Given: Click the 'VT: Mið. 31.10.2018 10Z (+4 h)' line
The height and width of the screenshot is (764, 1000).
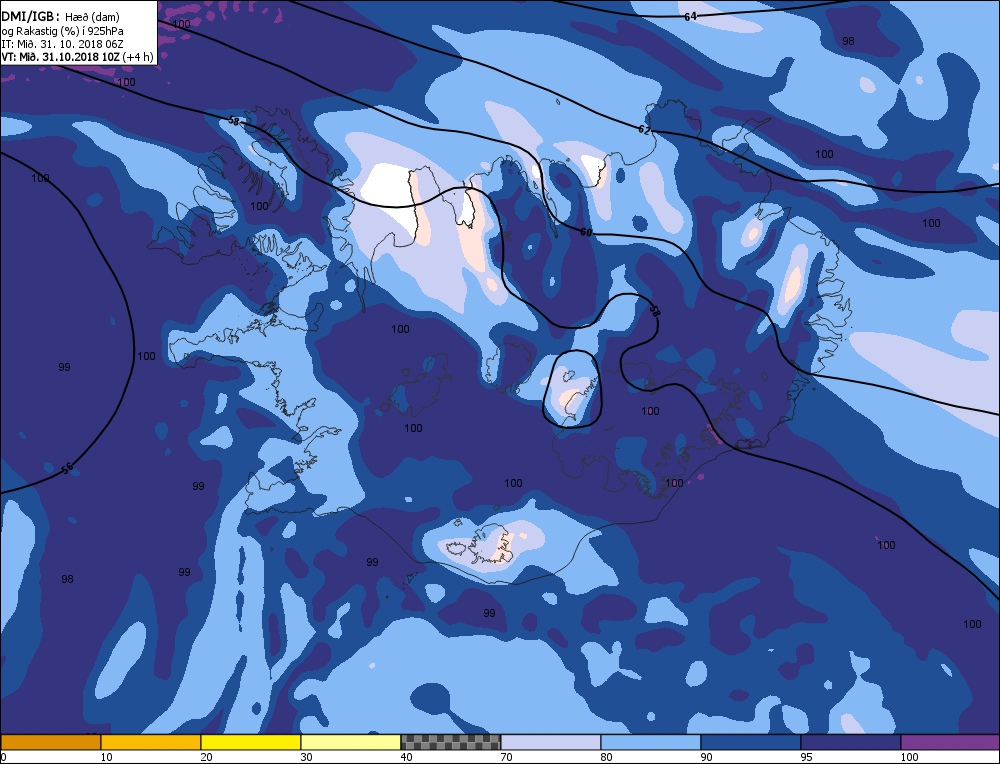Looking at the screenshot, I should pyautogui.click(x=78, y=57).
